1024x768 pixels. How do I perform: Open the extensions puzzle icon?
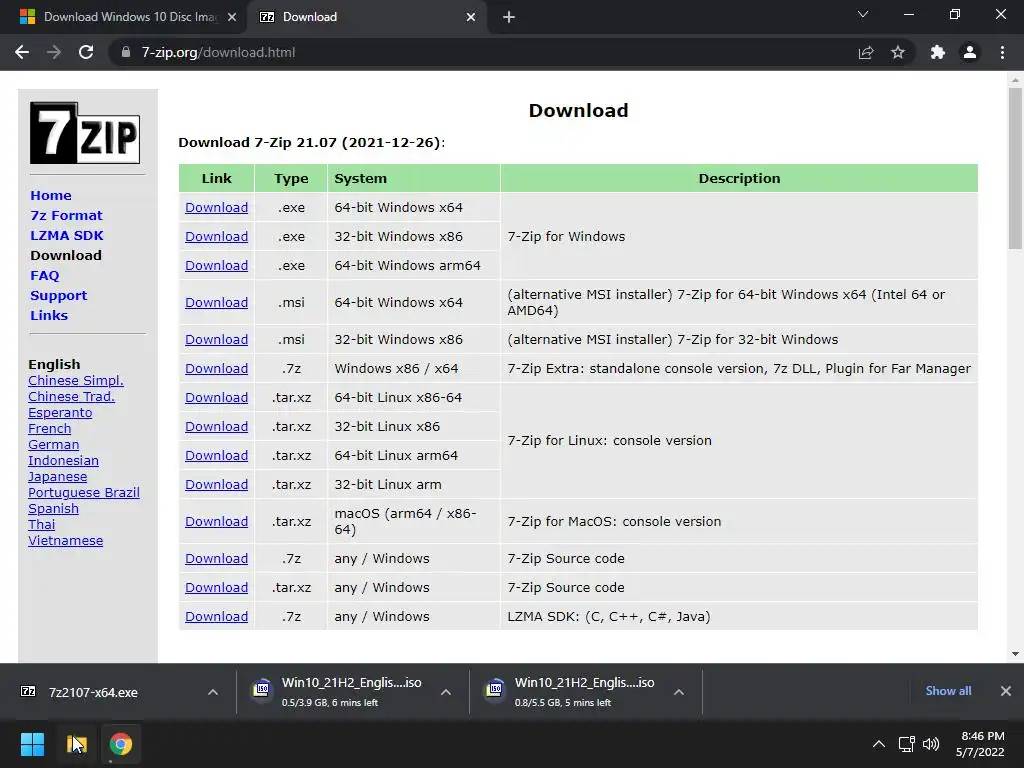[938, 52]
